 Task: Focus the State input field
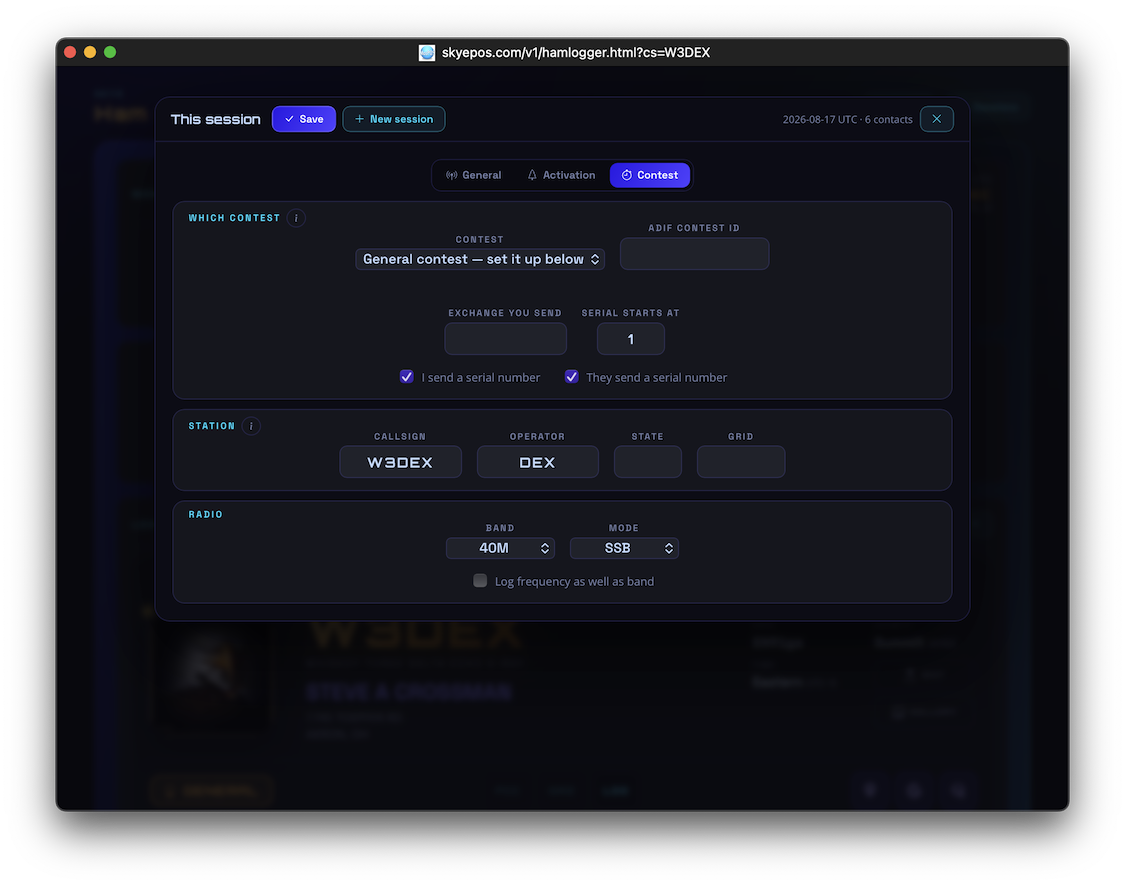pos(648,462)
